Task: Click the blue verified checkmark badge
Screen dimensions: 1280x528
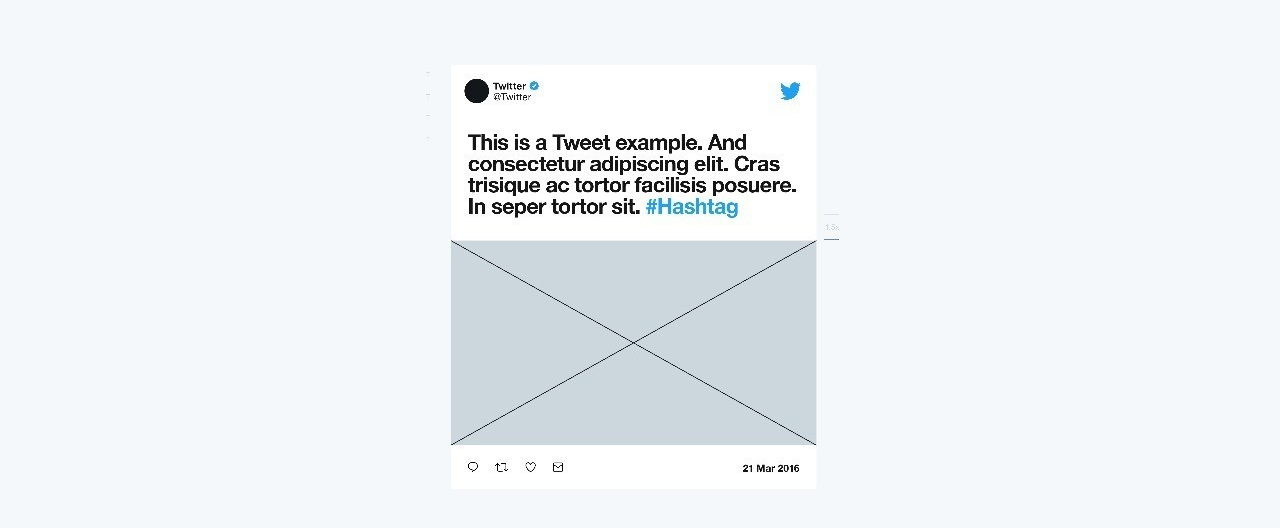Action: (x=535, y=86)
